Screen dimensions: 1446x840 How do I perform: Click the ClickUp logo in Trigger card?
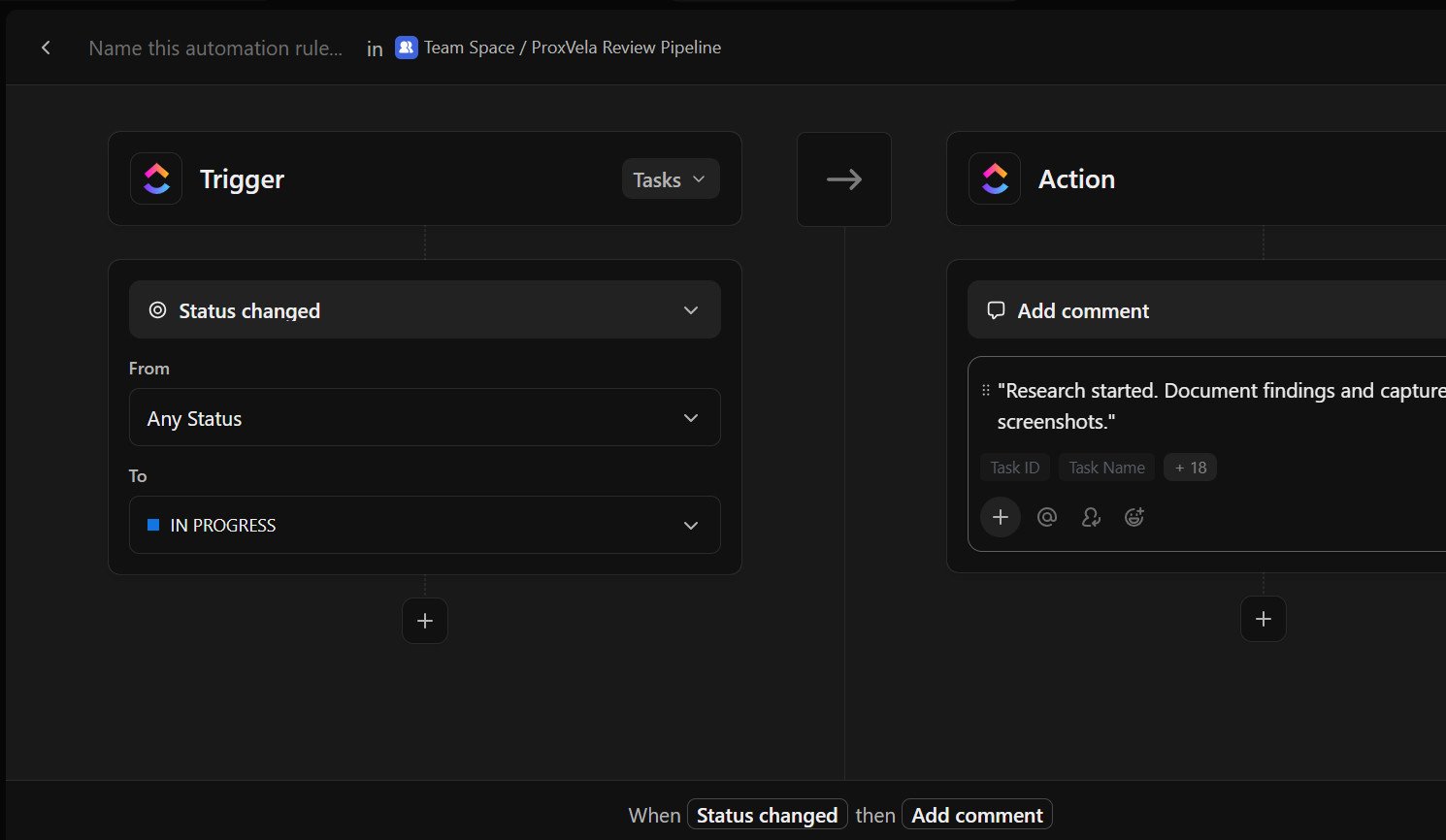(x=156, y=178)
